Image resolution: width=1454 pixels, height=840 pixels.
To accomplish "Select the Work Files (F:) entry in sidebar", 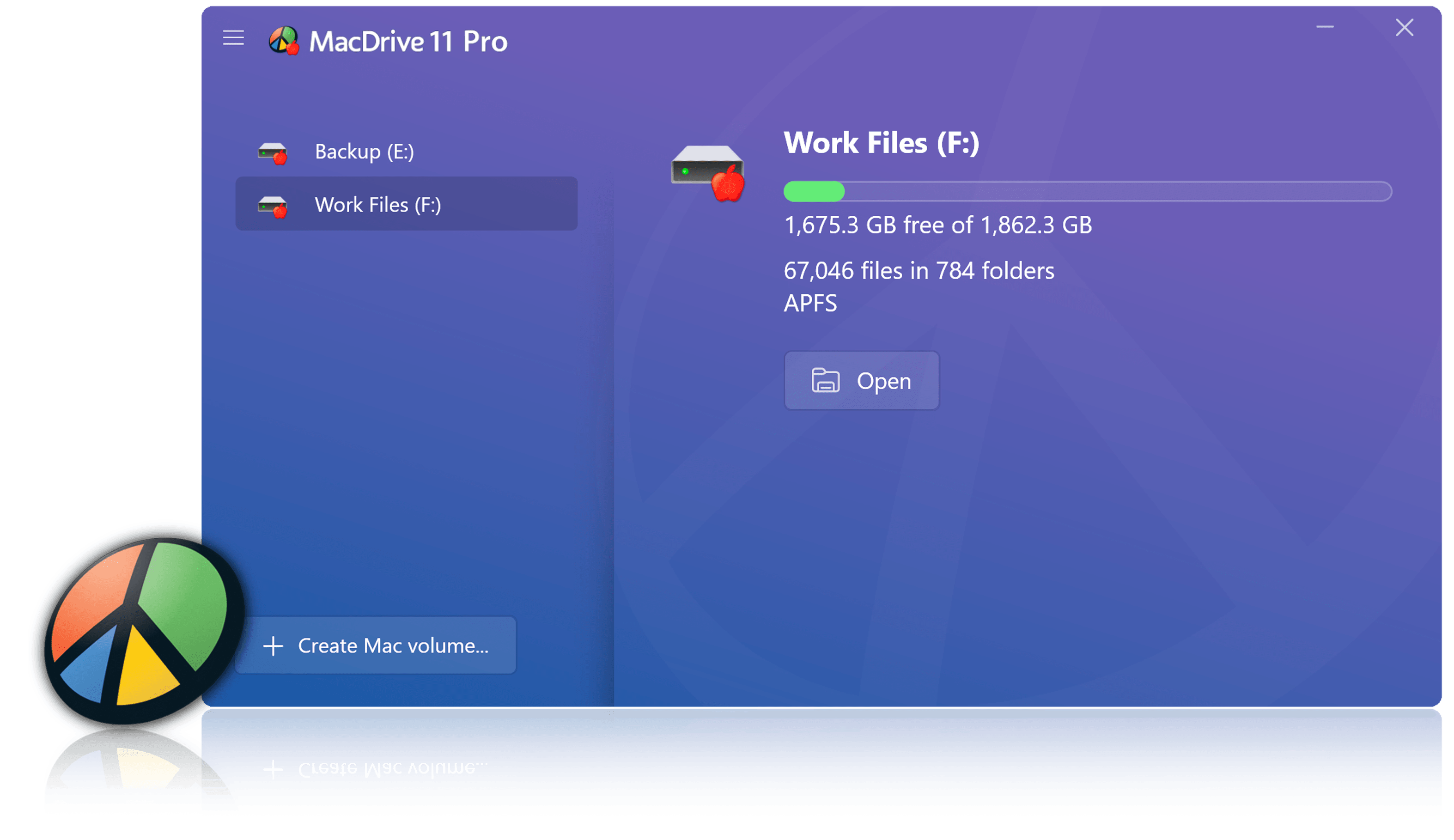I will [x=406, y=204].
